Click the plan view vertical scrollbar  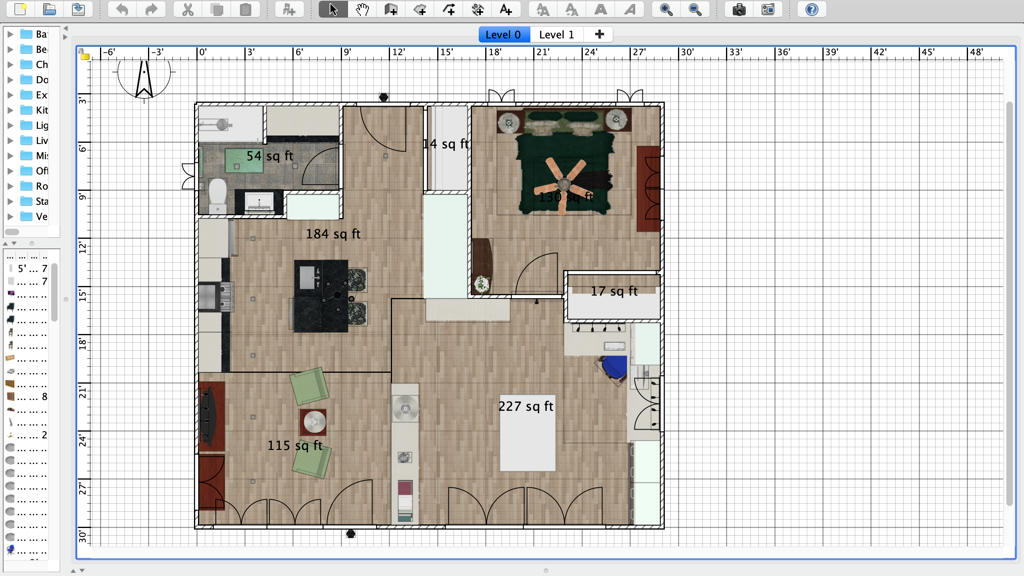[1010, 304]
